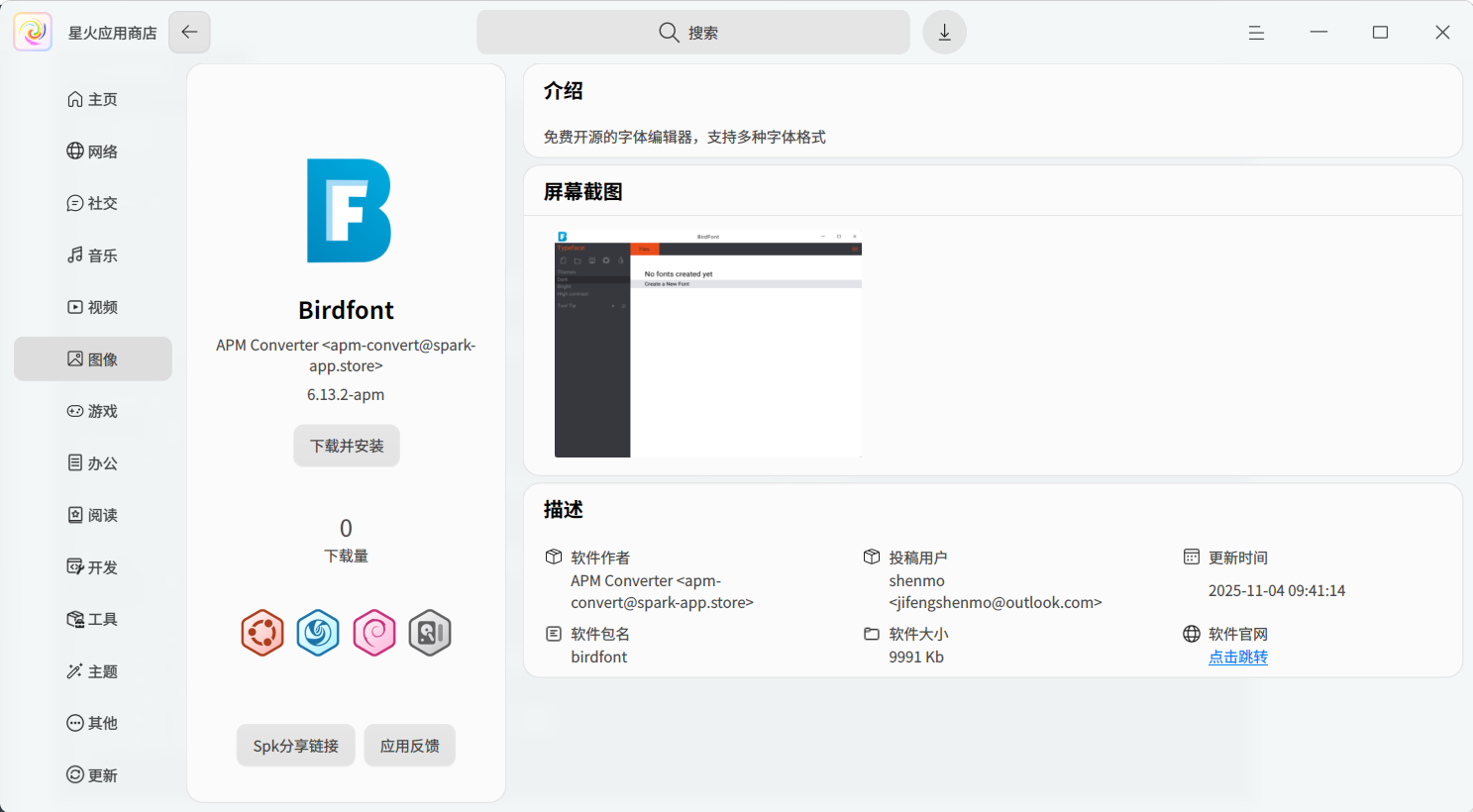Image resolution: width=1473 pixels, height=812 pixels.
Task: Click the list icon beside 软件包名
Action: pos(554,634)
